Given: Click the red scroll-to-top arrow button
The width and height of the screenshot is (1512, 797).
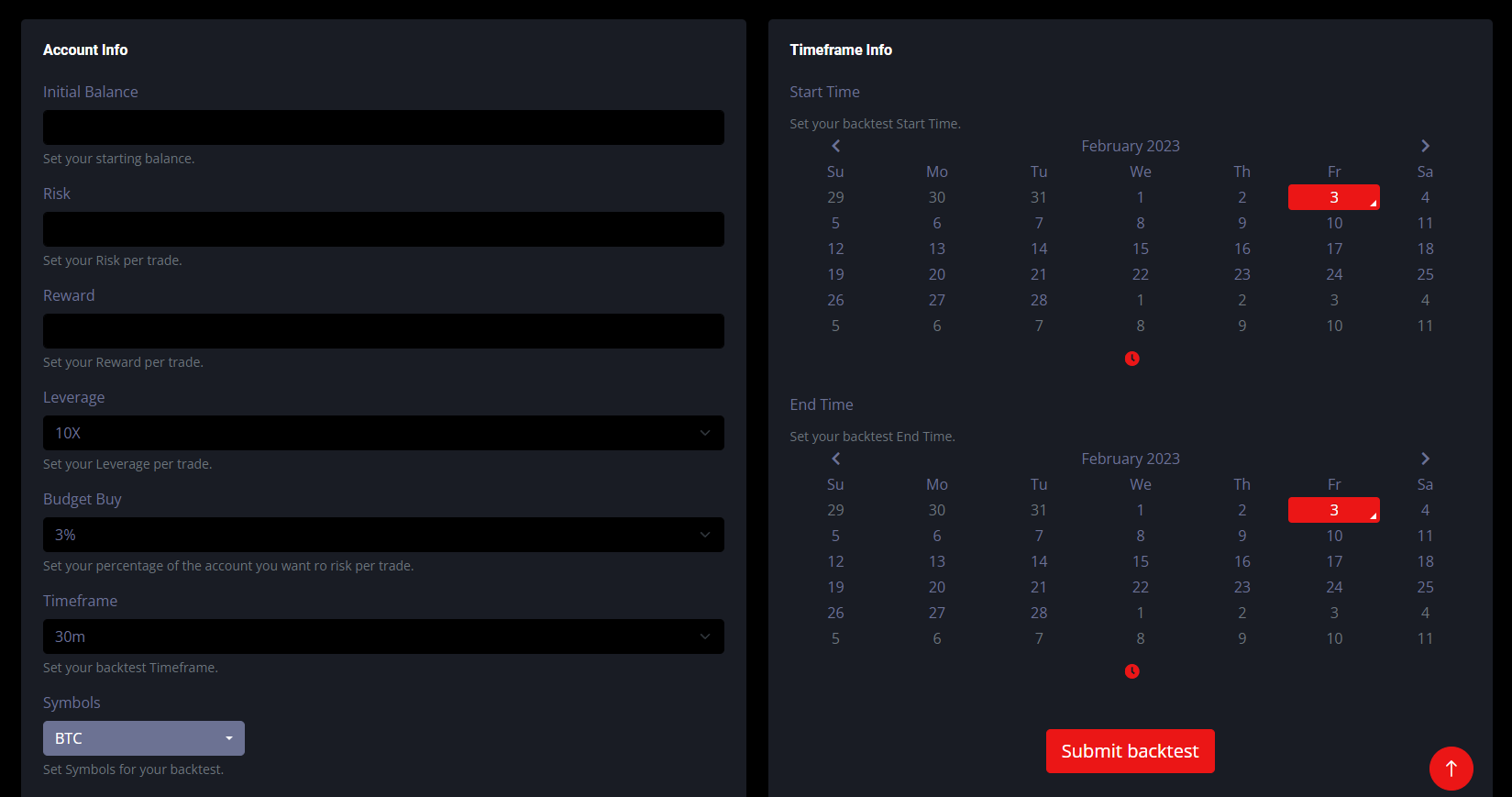Looking at the screenshot, I should coord(1451,769).
